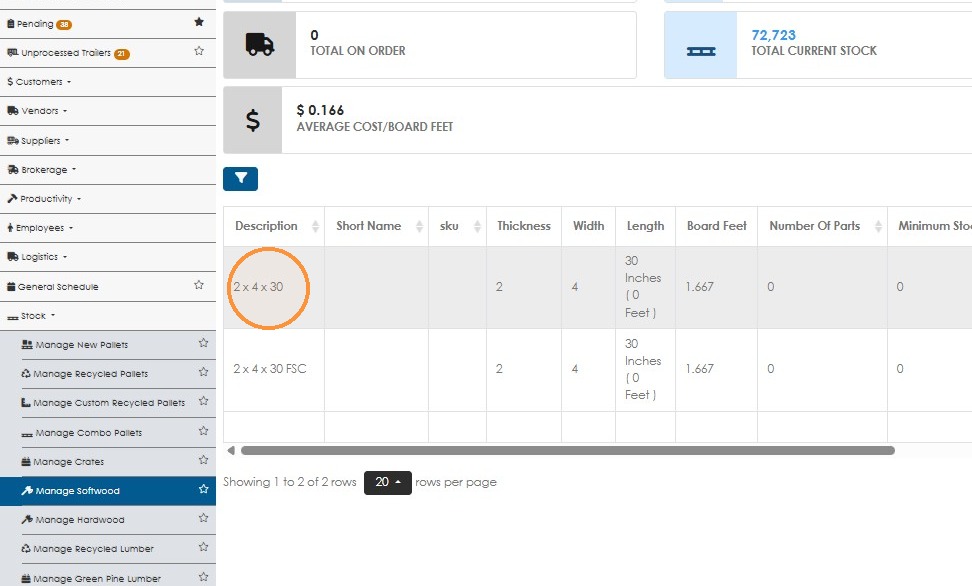Star the Manage New Pallets item
972x586 pixels.
203,343
